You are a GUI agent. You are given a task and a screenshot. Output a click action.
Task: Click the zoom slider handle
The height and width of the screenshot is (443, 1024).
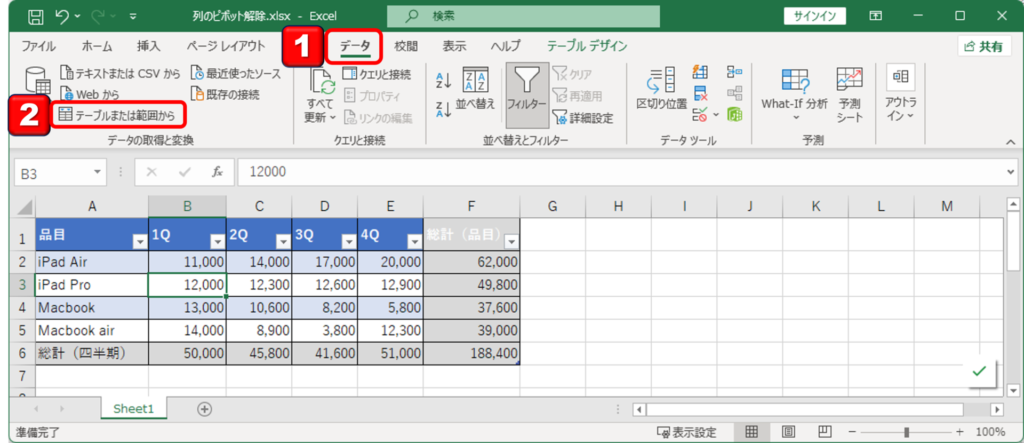[906, 432]
